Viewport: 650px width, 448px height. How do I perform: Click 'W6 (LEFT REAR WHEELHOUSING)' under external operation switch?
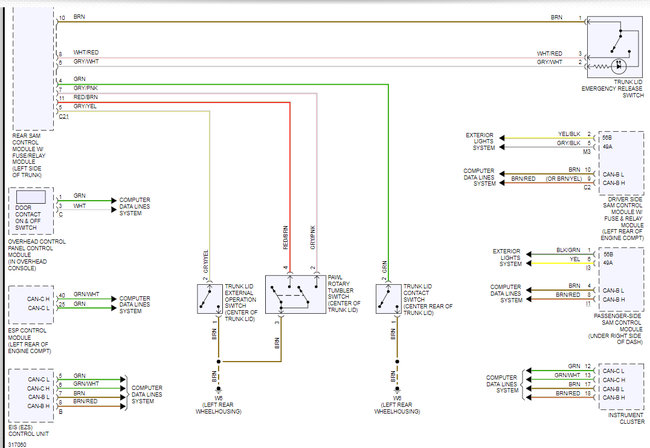218,404
